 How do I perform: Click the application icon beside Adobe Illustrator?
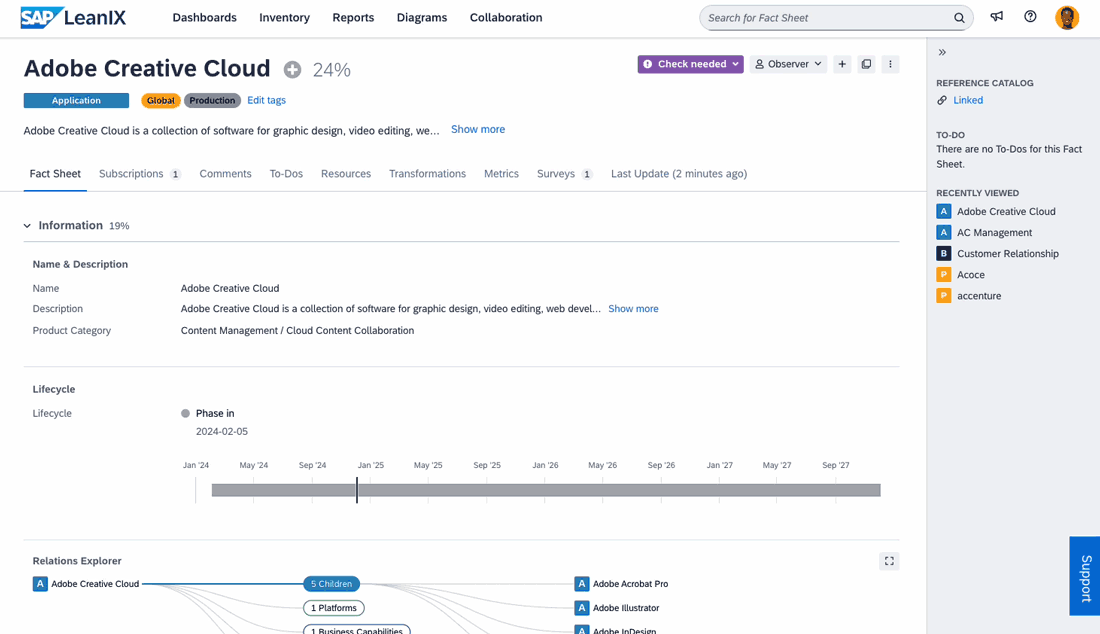click(582, 608)
